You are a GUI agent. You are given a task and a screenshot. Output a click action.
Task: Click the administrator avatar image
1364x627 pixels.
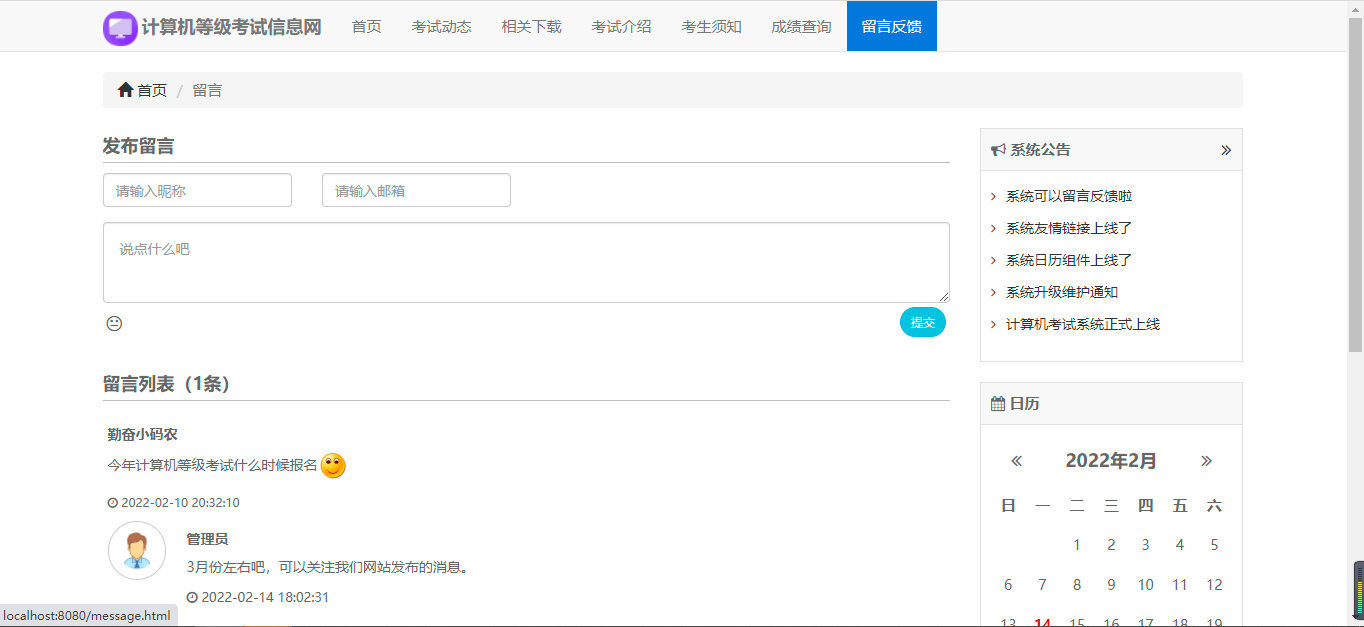click(x=137, y=550)
